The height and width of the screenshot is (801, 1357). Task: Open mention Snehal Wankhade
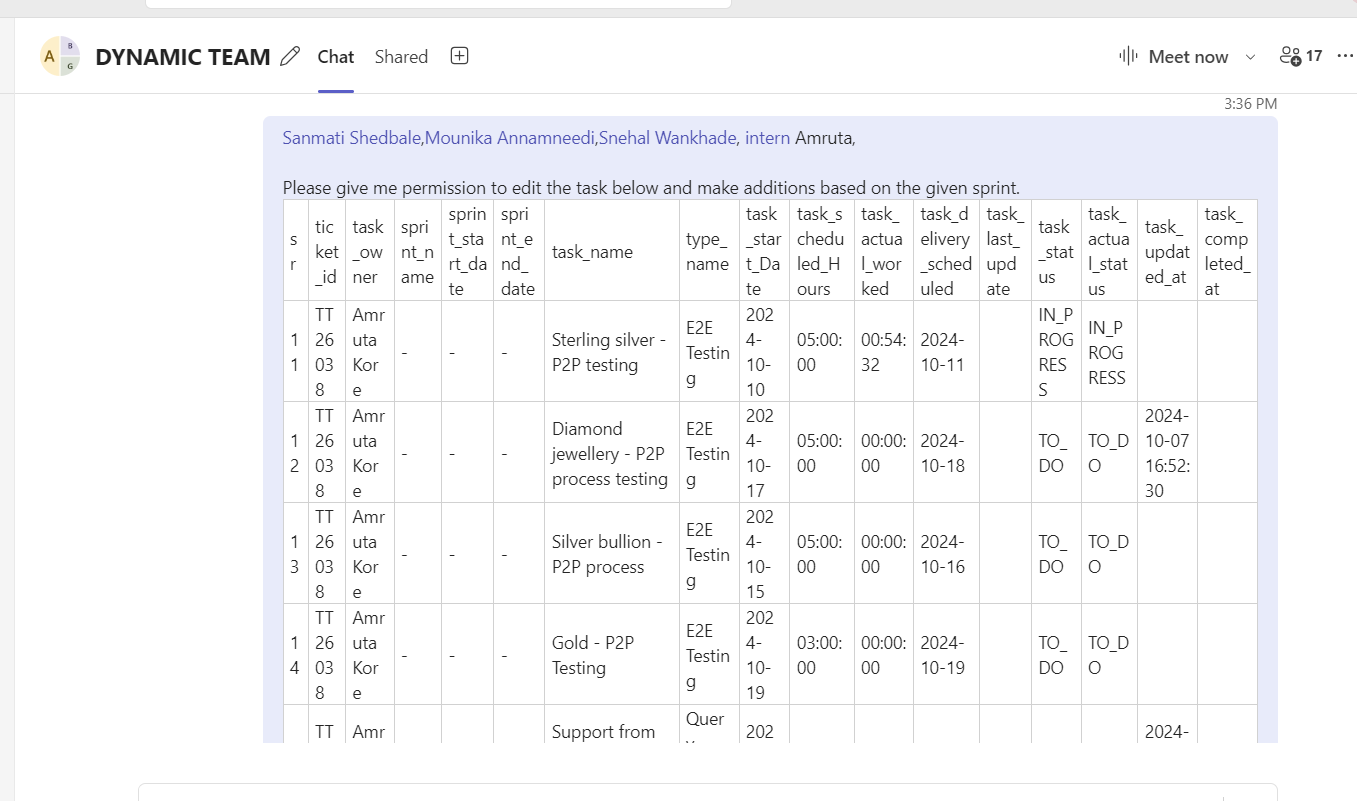668,138
